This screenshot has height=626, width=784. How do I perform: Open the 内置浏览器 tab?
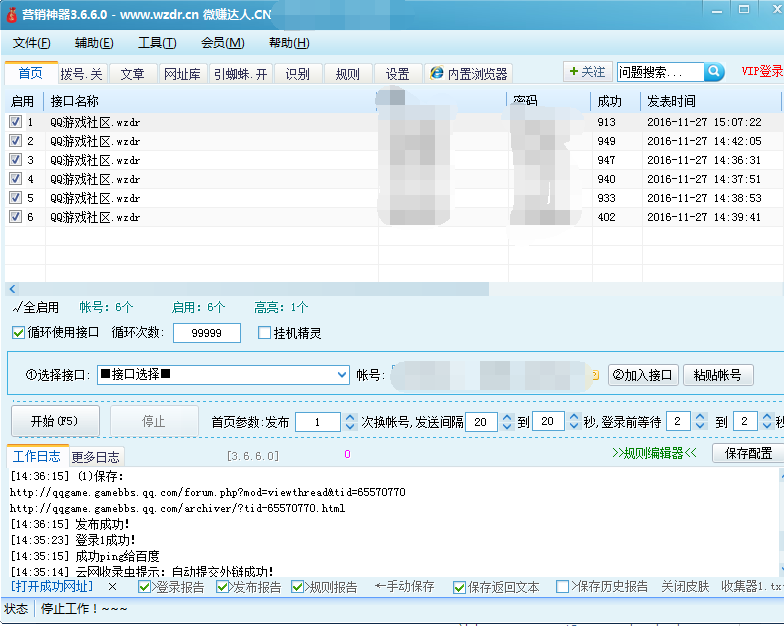tap(468, 74)
